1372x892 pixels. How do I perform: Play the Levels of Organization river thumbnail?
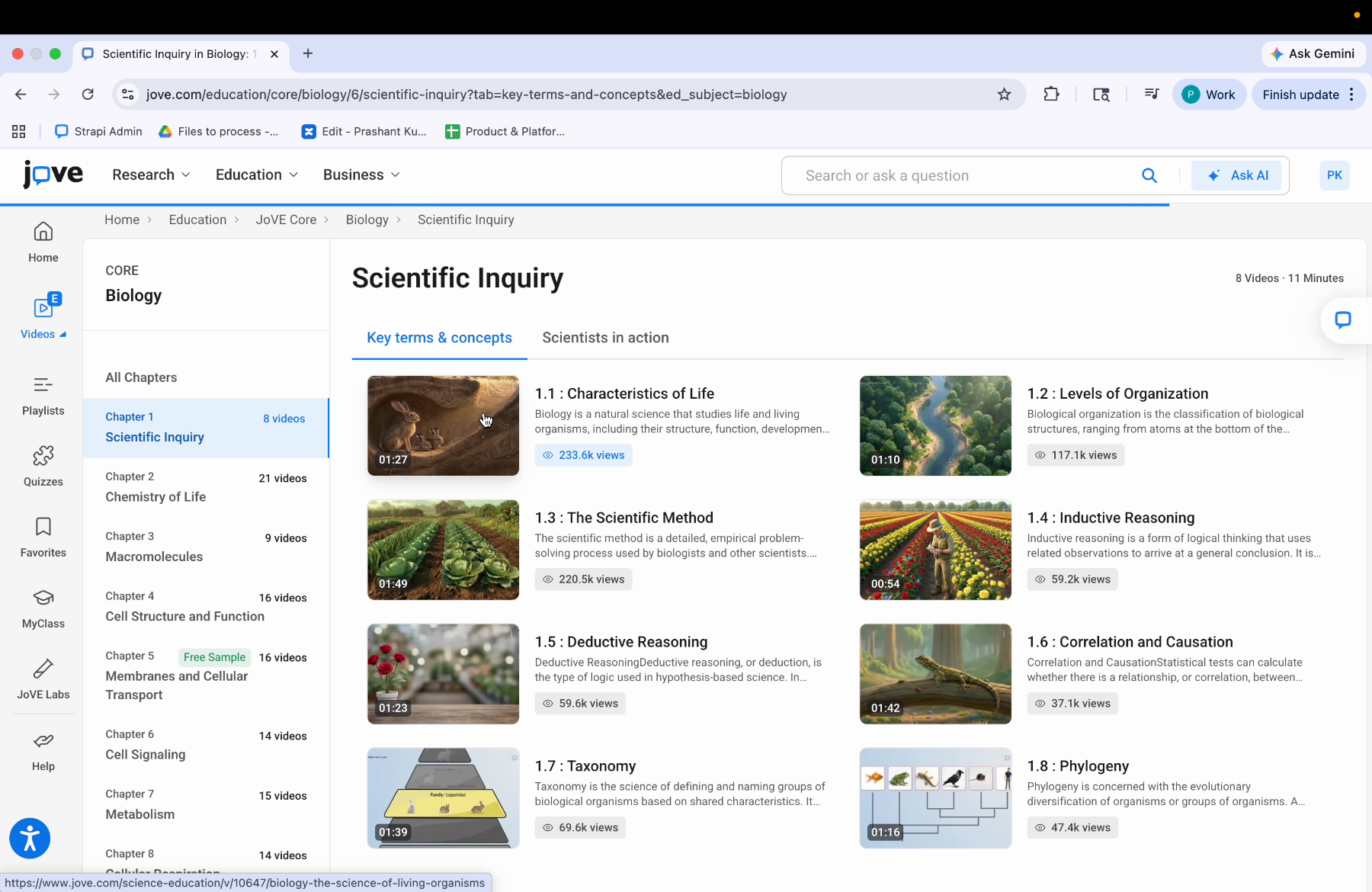[x=935, y=425]
